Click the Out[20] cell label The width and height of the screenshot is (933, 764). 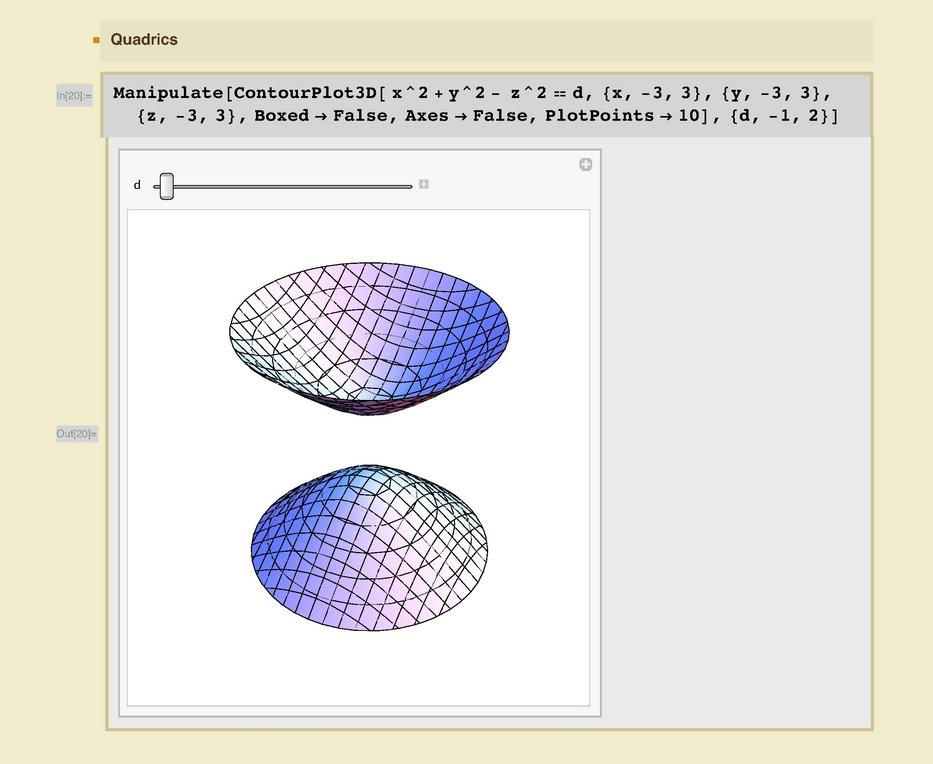click(77, 433)
